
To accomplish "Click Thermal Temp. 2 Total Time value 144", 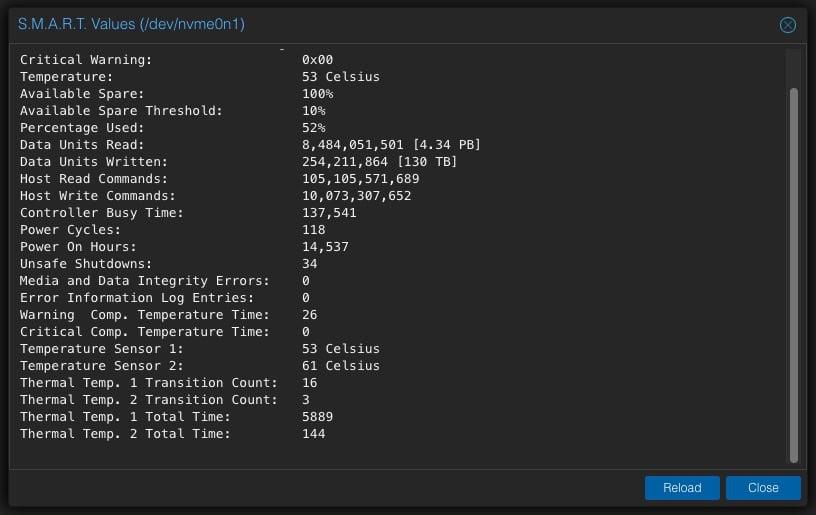I will click(314, 434).
